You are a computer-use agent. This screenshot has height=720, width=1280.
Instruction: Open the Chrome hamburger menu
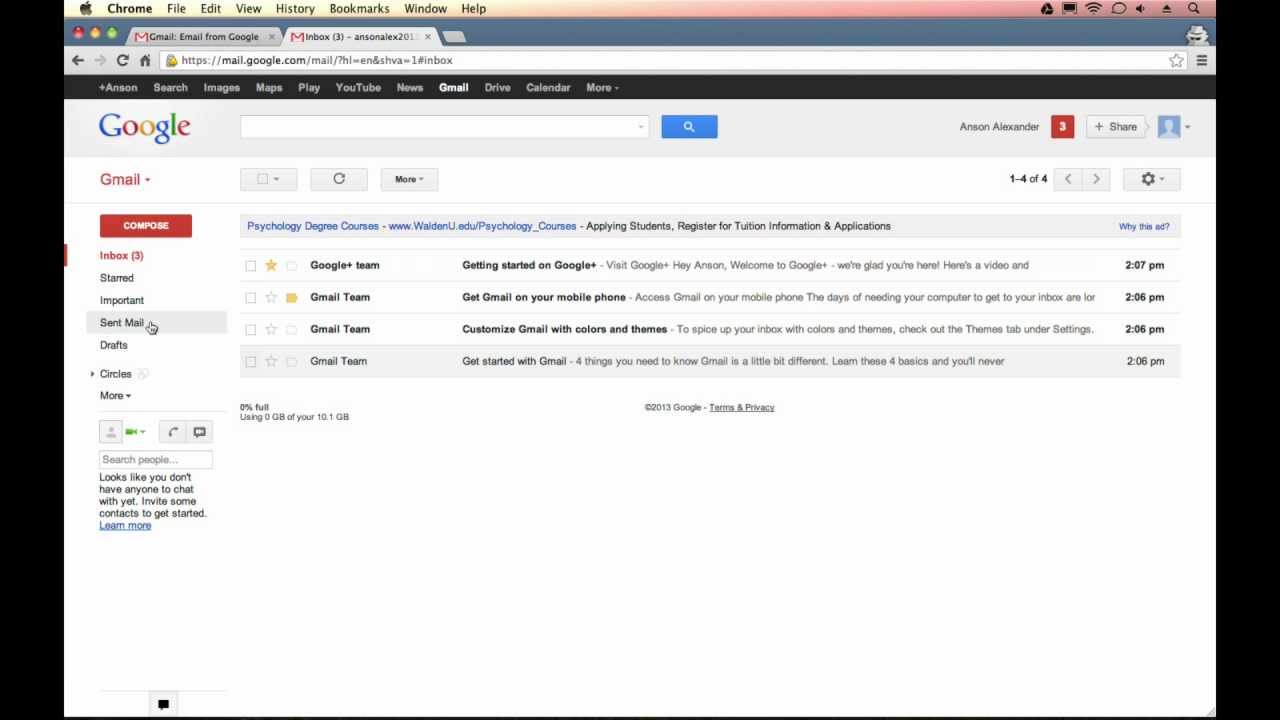click(1202, 61)
